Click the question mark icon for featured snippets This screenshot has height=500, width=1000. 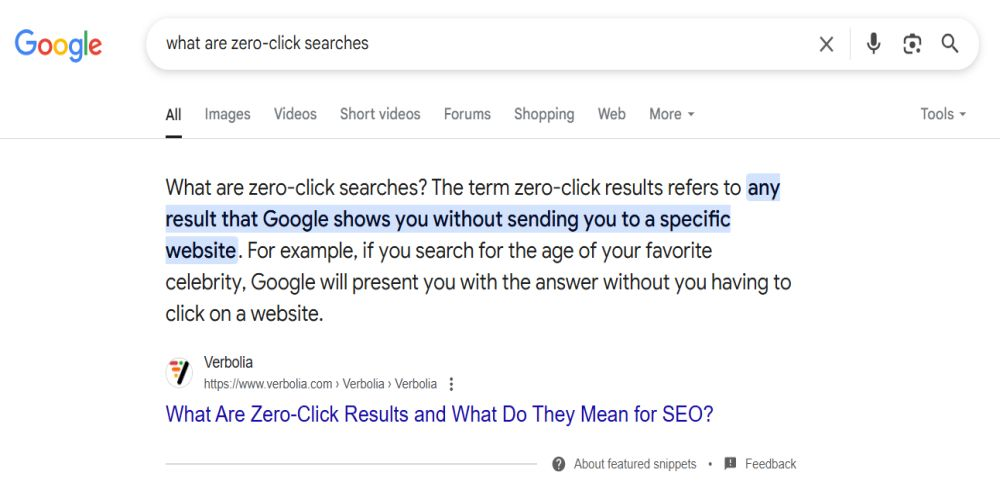(x=559, y=464)
